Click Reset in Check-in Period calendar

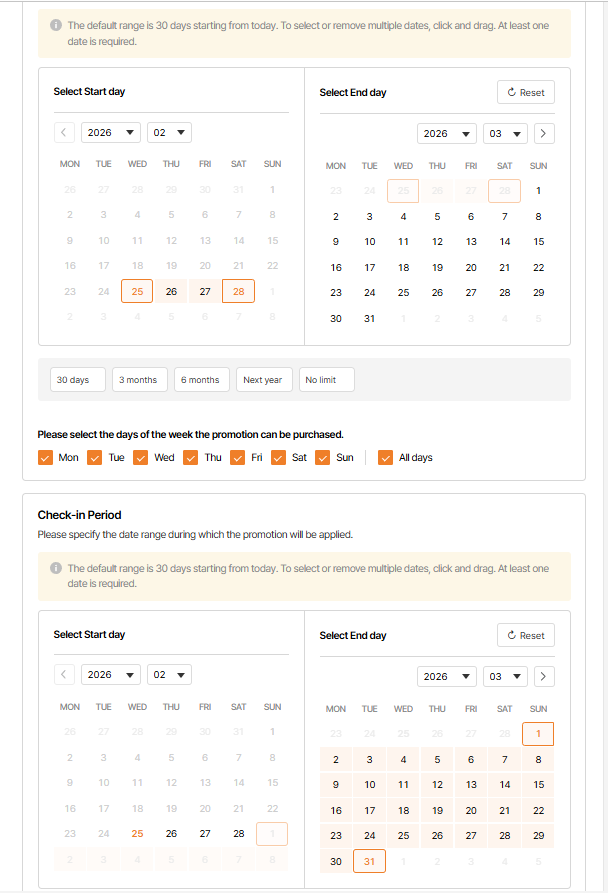pyautogui.click(x=525, y=635)
